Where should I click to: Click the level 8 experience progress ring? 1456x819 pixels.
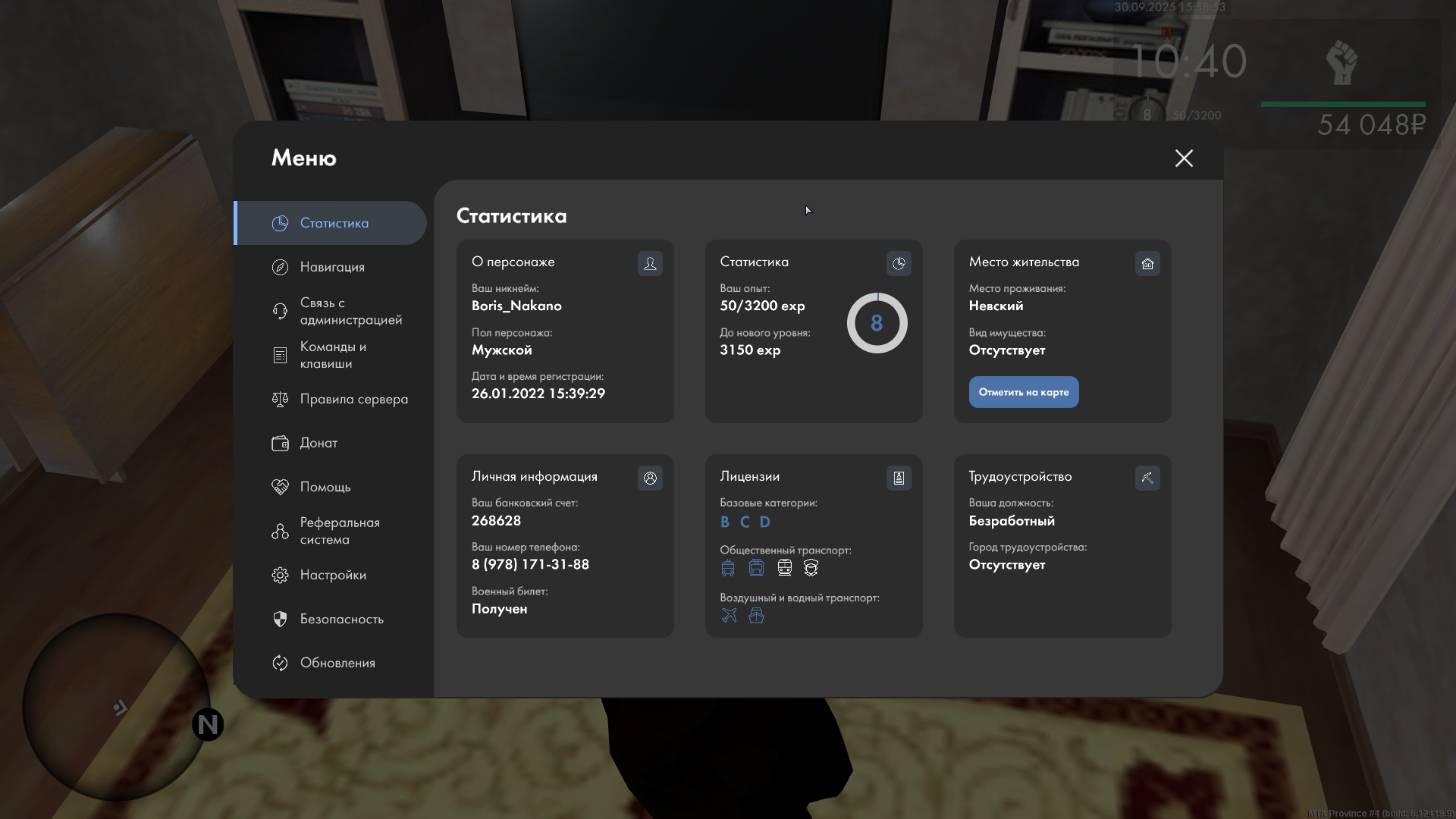877,323
